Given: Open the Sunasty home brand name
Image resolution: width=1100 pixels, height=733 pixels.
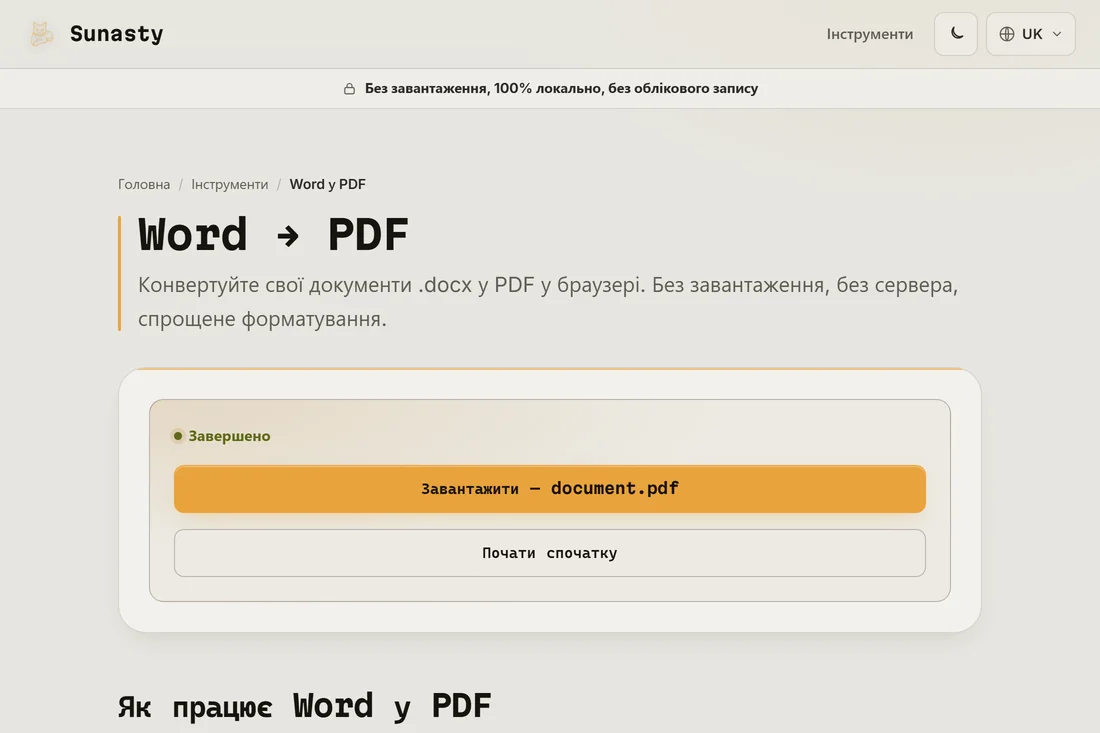Looking at the screenshot, I should [116, 34].
